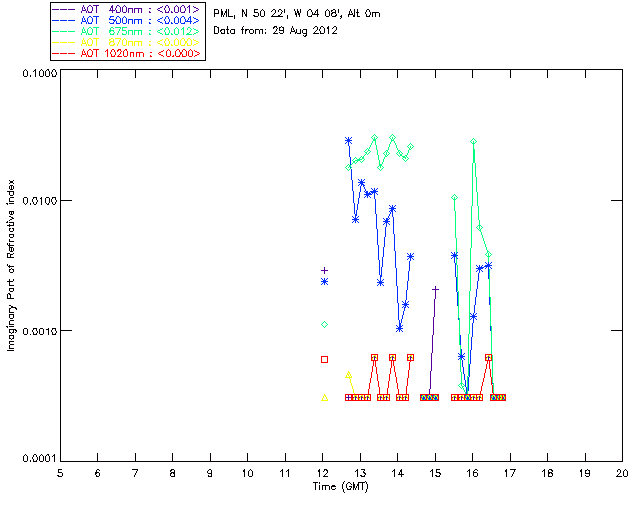Click the isolated blue asterisk at 12 GMT
The image size is (640, 512).
coord(324,282)
